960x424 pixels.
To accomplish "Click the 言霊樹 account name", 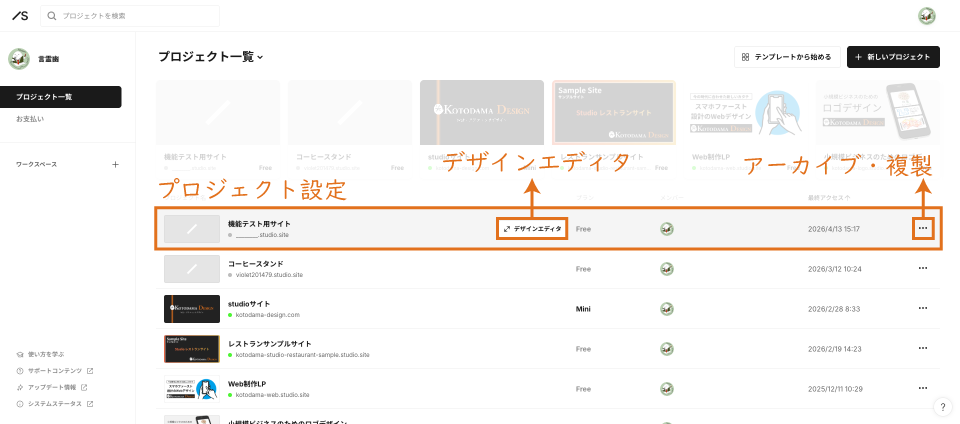I will coord(48,59).
